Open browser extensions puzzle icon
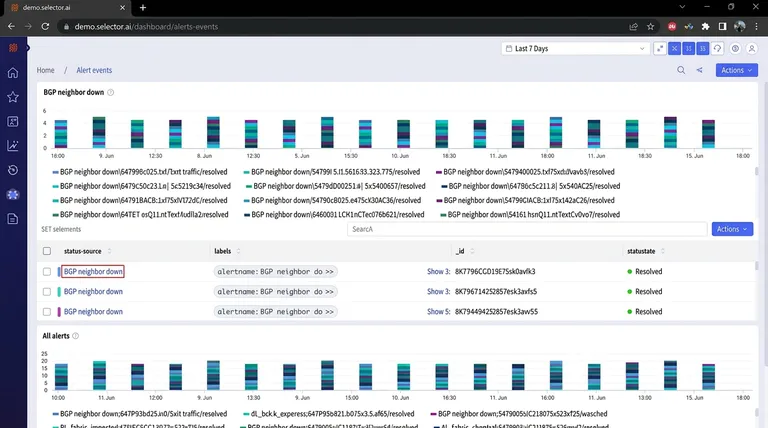 (705, 26)
